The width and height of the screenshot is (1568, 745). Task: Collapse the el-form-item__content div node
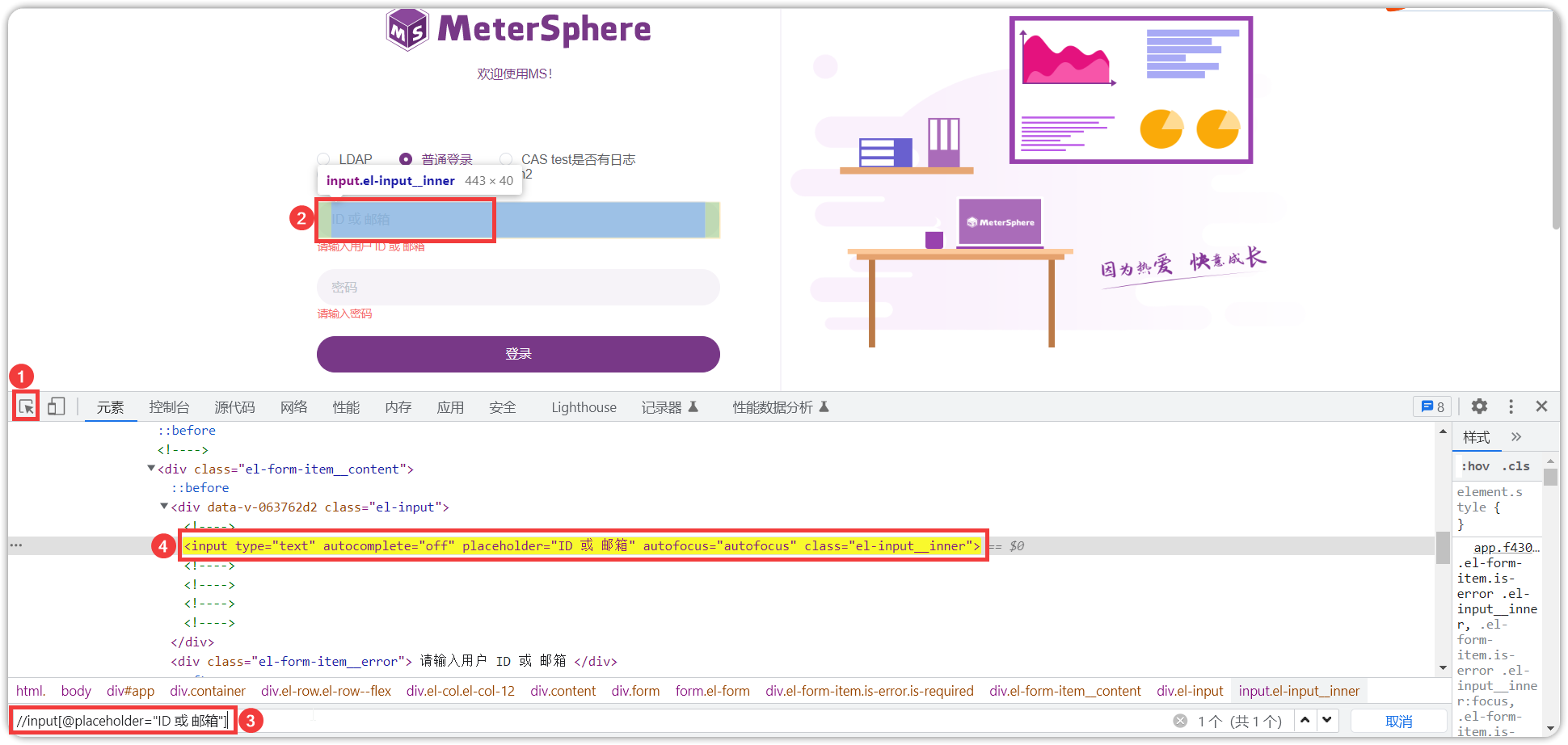151,469
